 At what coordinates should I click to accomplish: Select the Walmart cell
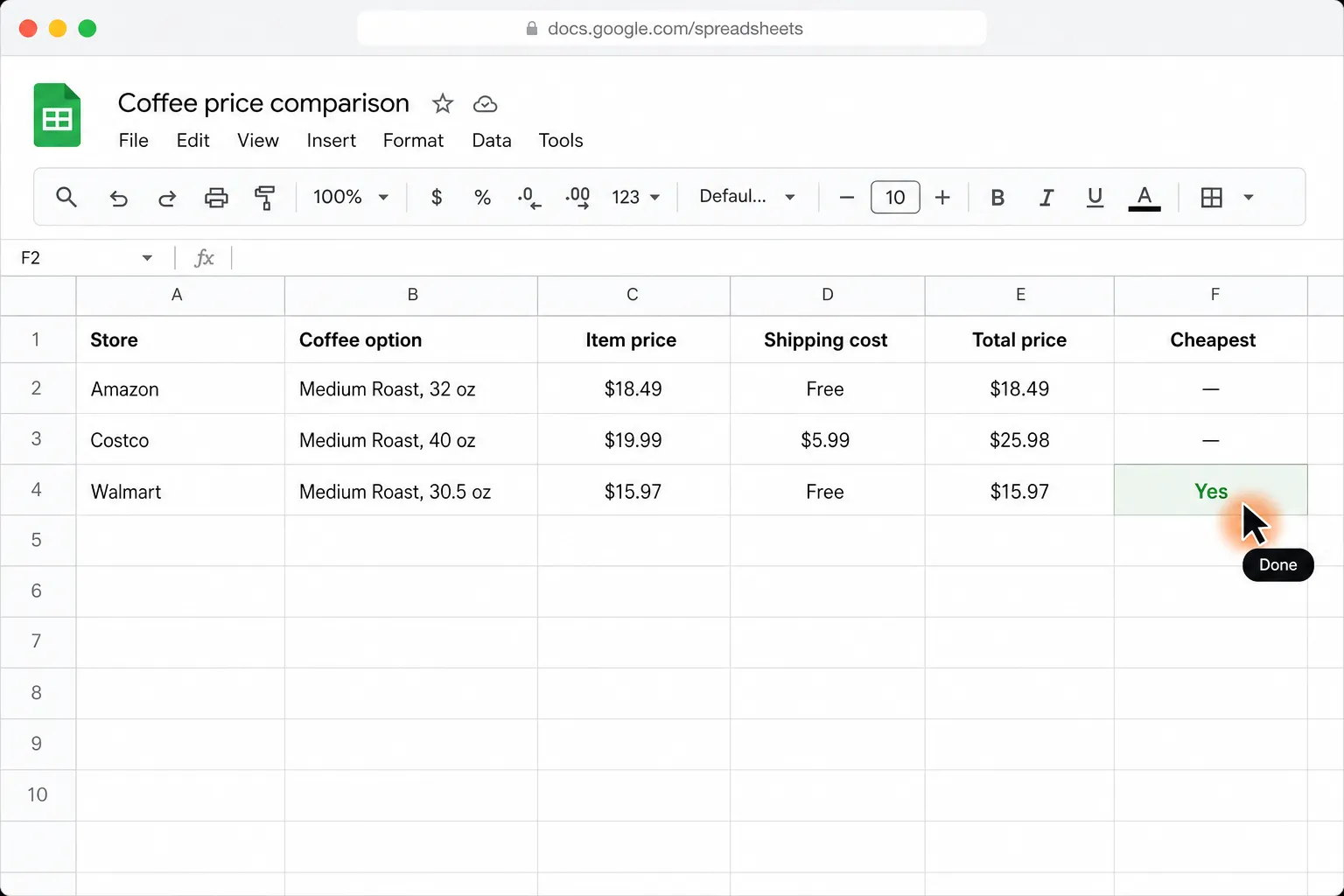point(180,491)
